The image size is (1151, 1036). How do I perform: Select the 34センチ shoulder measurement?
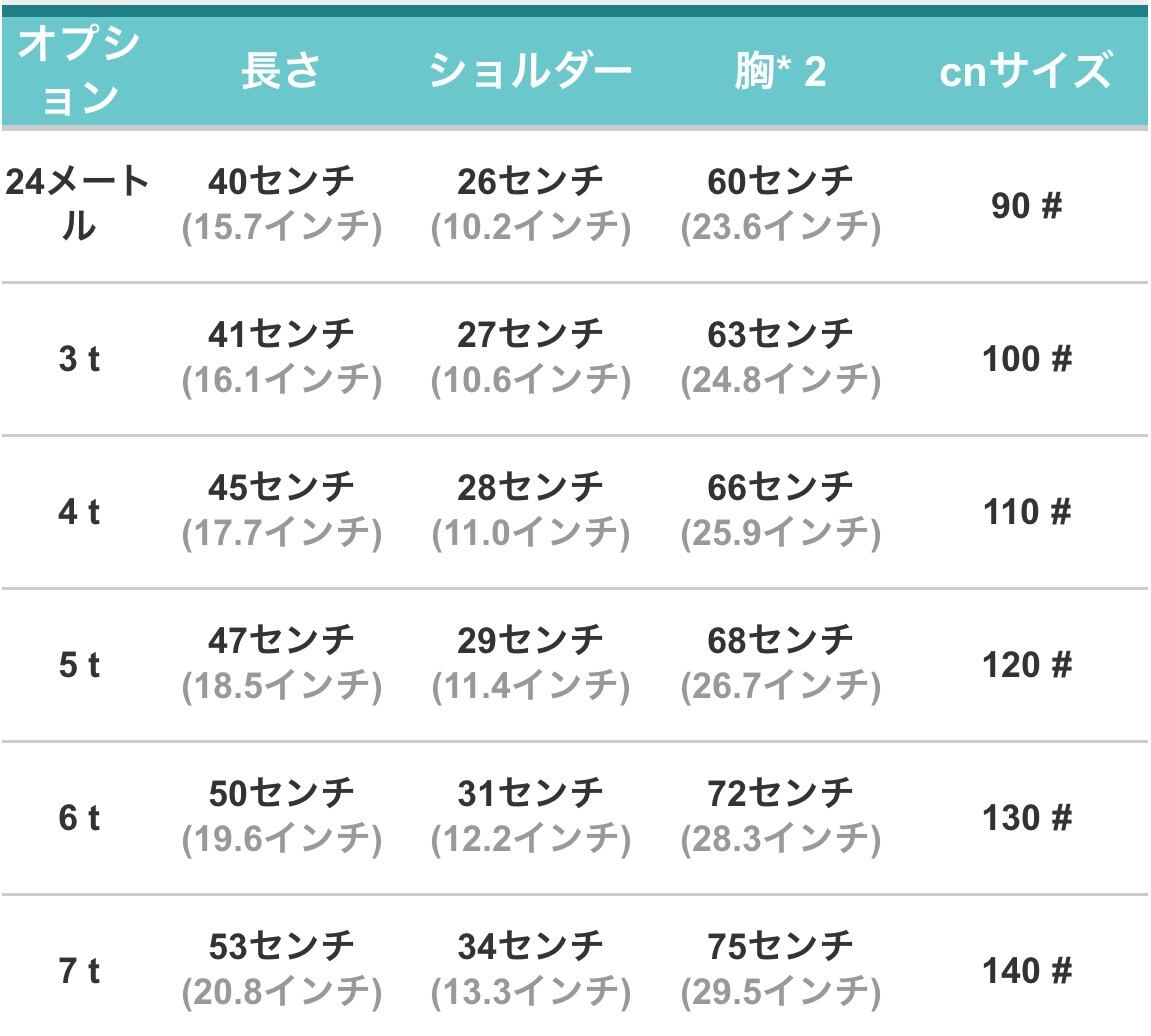pos(530,946)
